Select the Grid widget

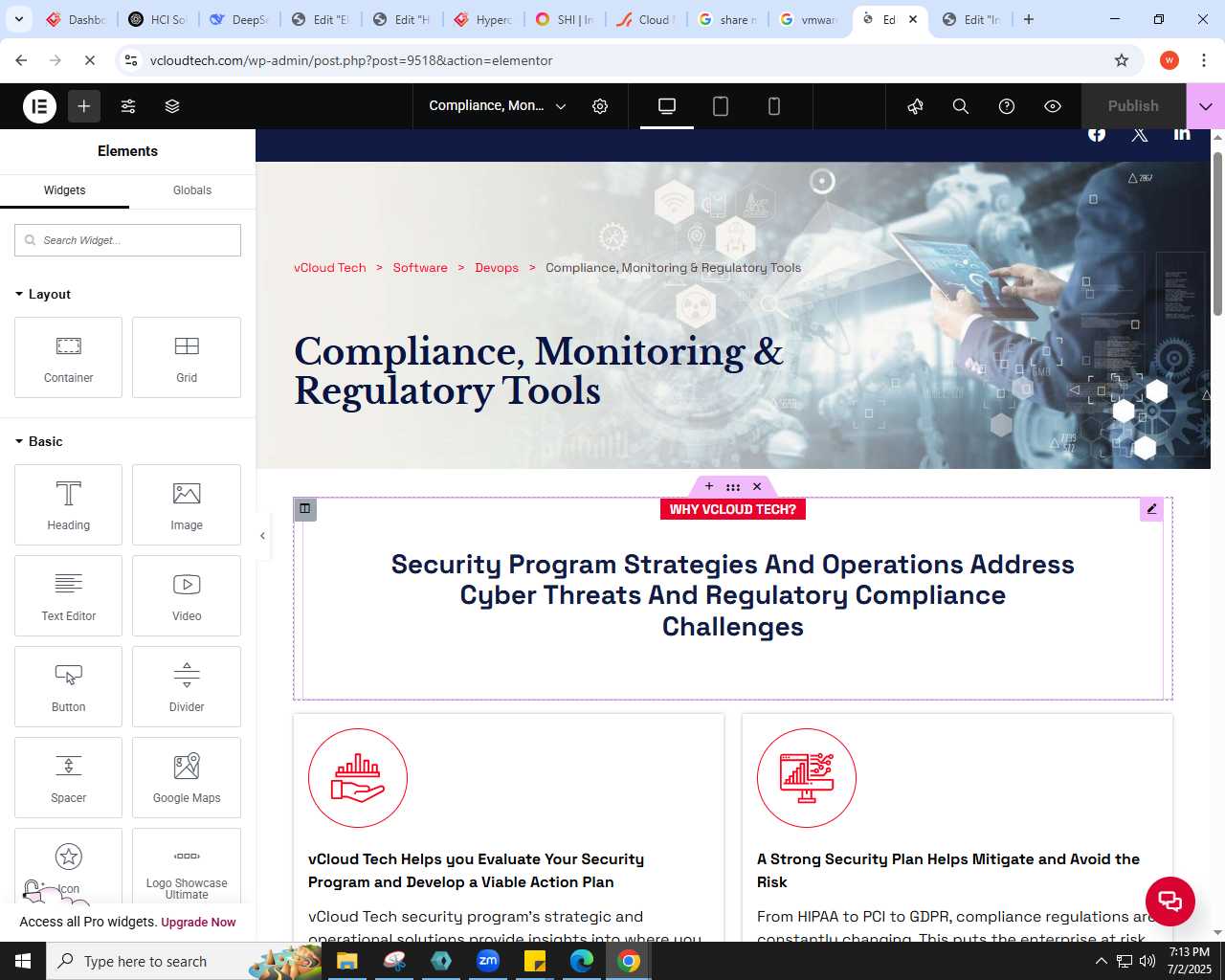[x=187, y=357]
